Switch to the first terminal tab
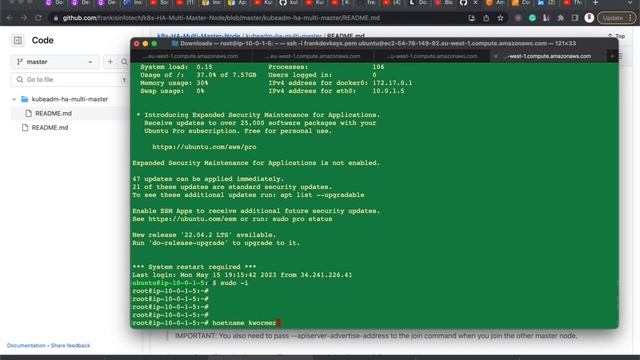Image resolution: width=640 pixels, height=360 pixels. 192,56
